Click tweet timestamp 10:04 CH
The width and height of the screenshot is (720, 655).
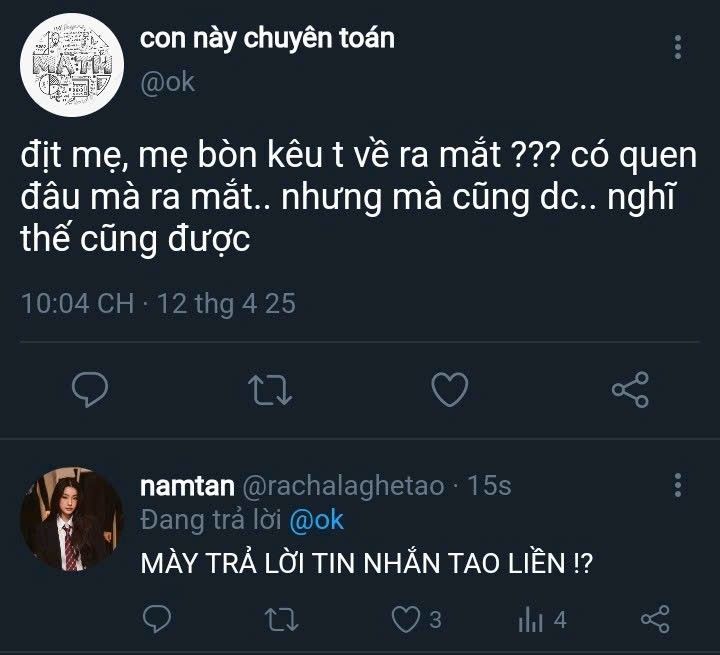78,303
